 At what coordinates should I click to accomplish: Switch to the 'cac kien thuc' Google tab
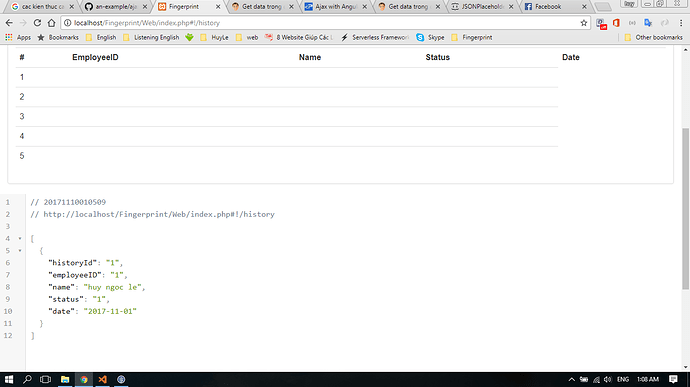42,7
